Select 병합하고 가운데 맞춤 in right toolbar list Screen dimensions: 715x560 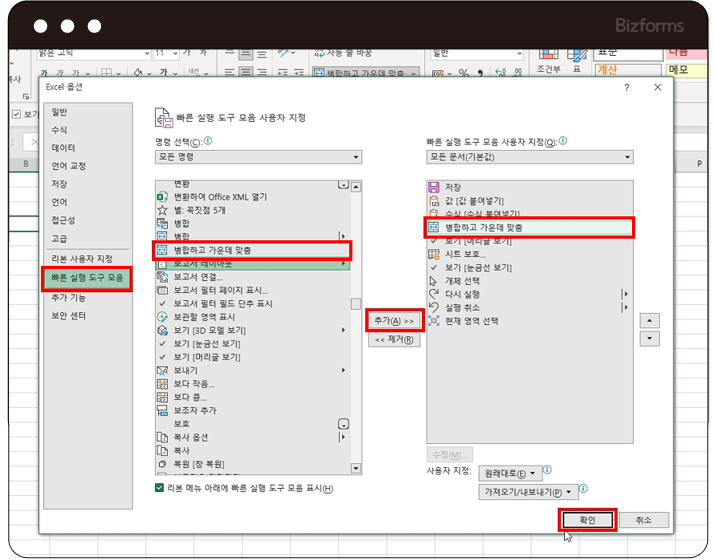[529, 227]
